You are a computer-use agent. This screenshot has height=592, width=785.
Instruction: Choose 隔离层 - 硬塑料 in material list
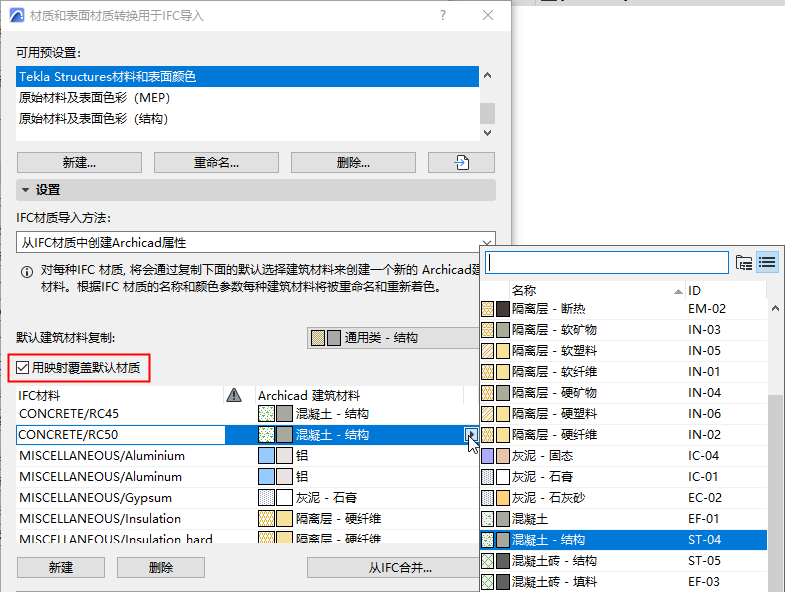(x=623, y=414)
